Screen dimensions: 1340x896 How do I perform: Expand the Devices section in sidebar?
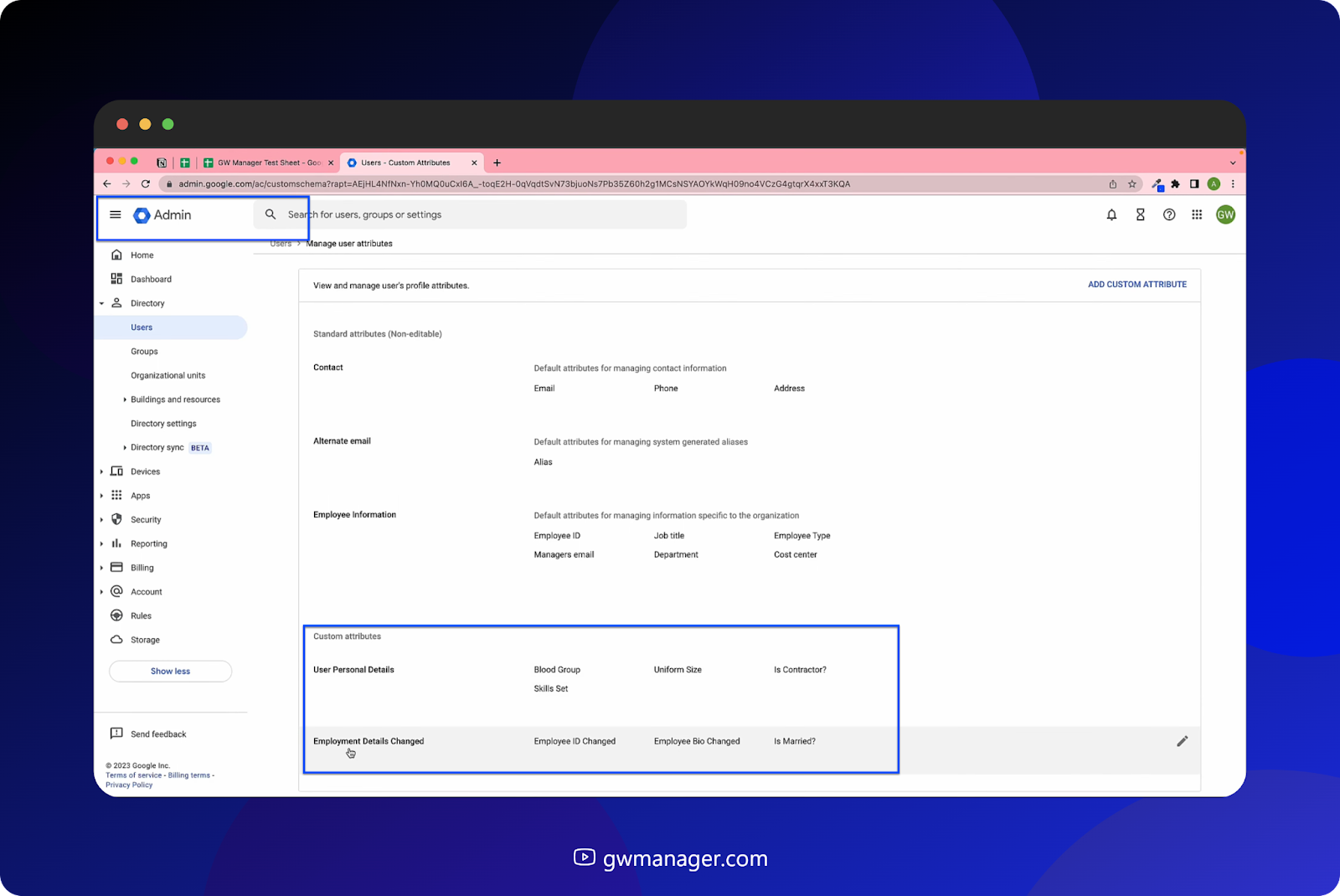pyautogui.click(x=103, y=471)
